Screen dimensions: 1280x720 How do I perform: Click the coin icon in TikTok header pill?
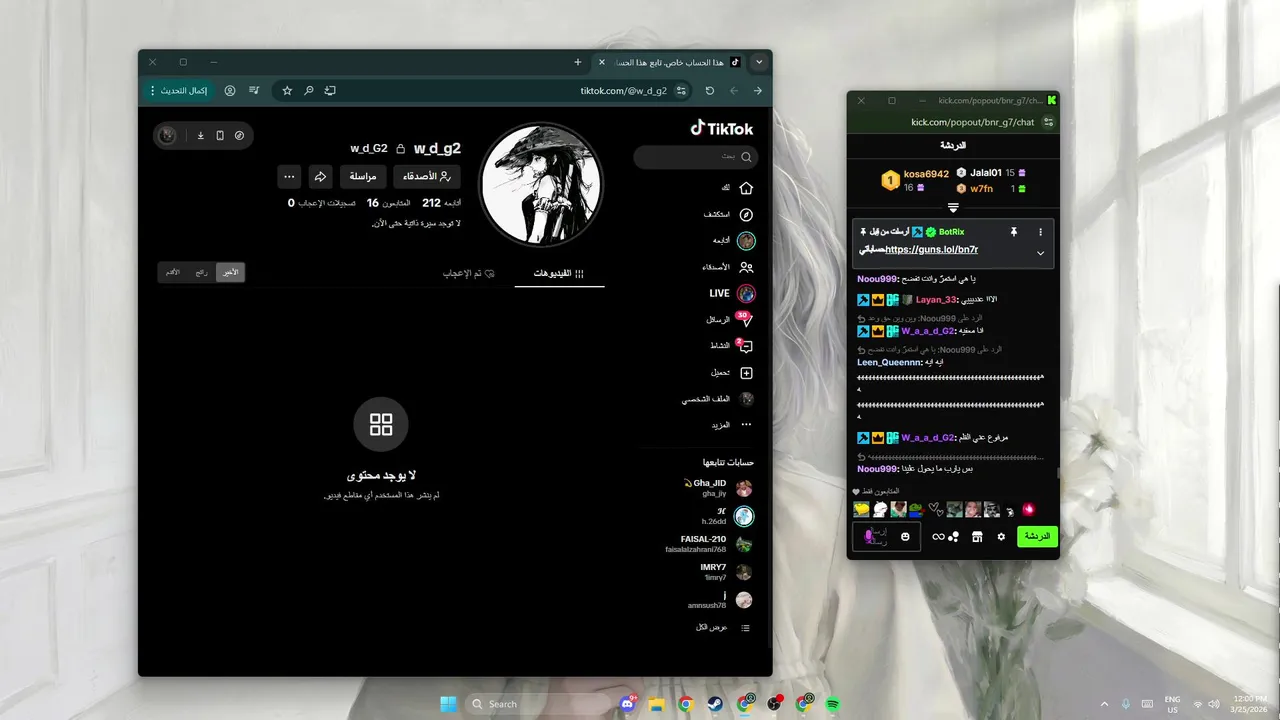pos(239,135)
